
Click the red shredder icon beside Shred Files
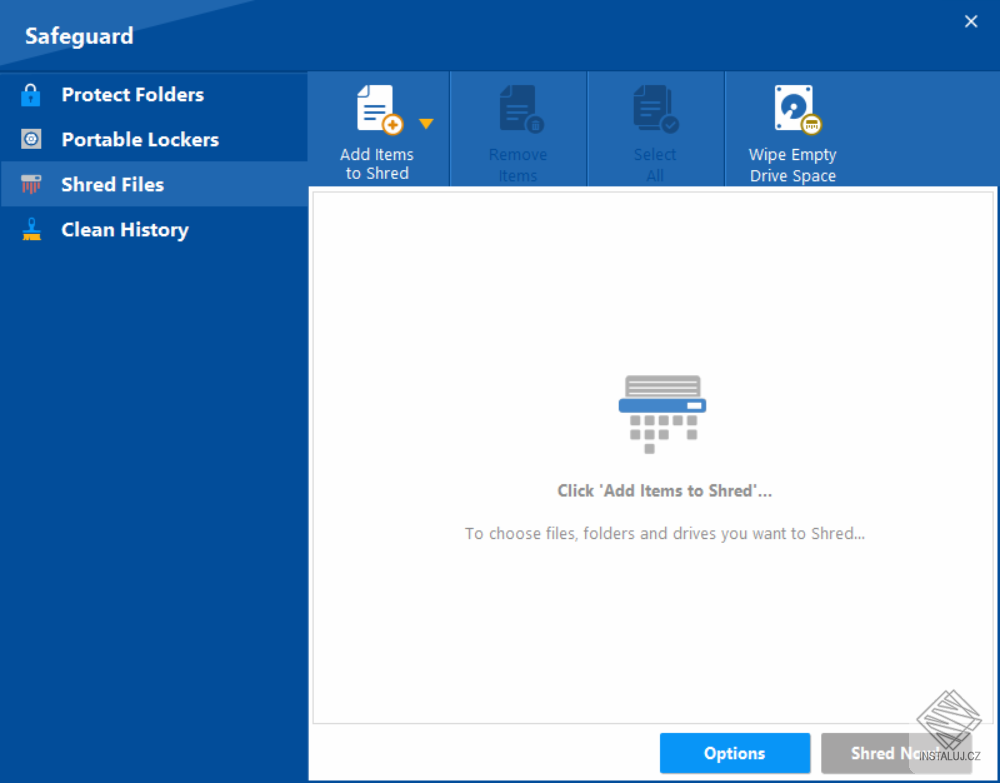click(x=32, y=184)
